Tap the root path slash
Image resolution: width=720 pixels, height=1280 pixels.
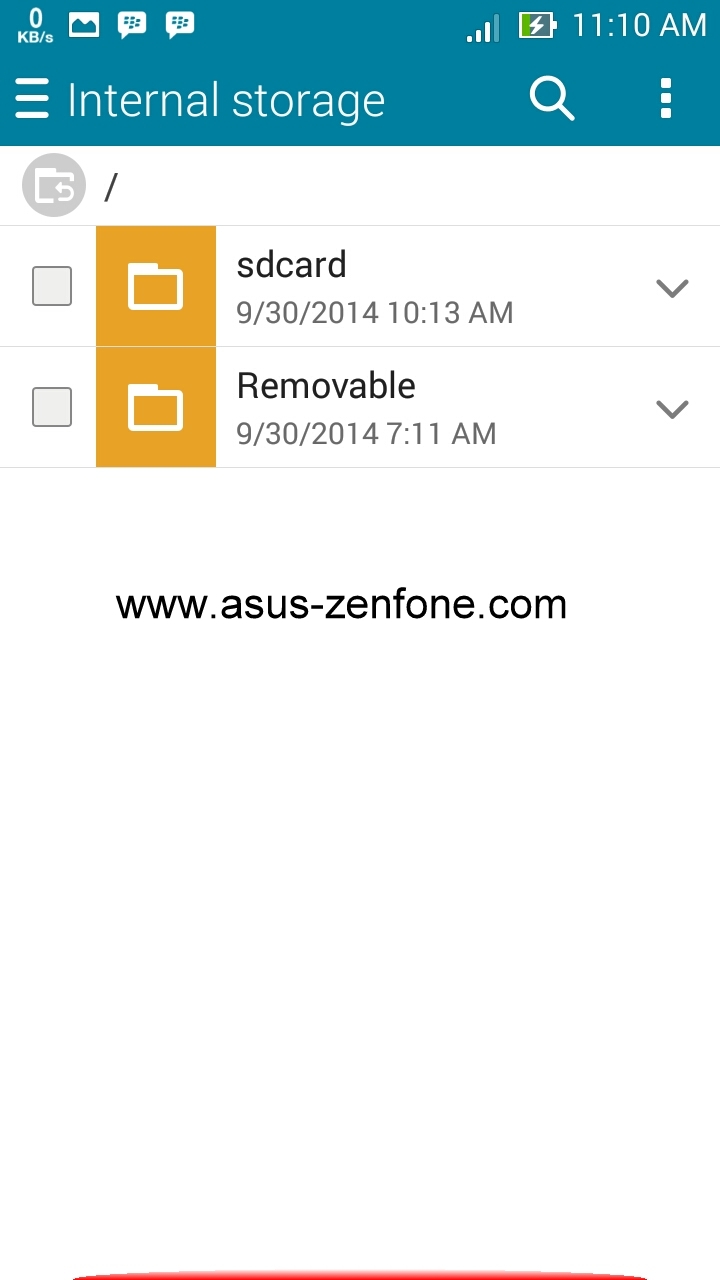tap(111, 186)
